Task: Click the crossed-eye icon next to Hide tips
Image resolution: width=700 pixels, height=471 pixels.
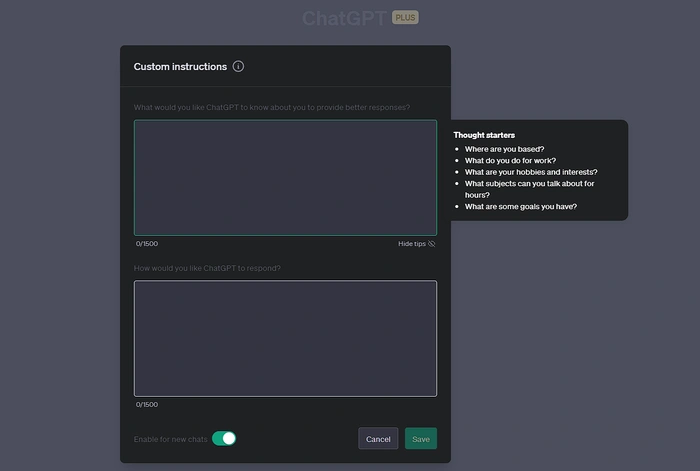Action: [x=432, y=244]
